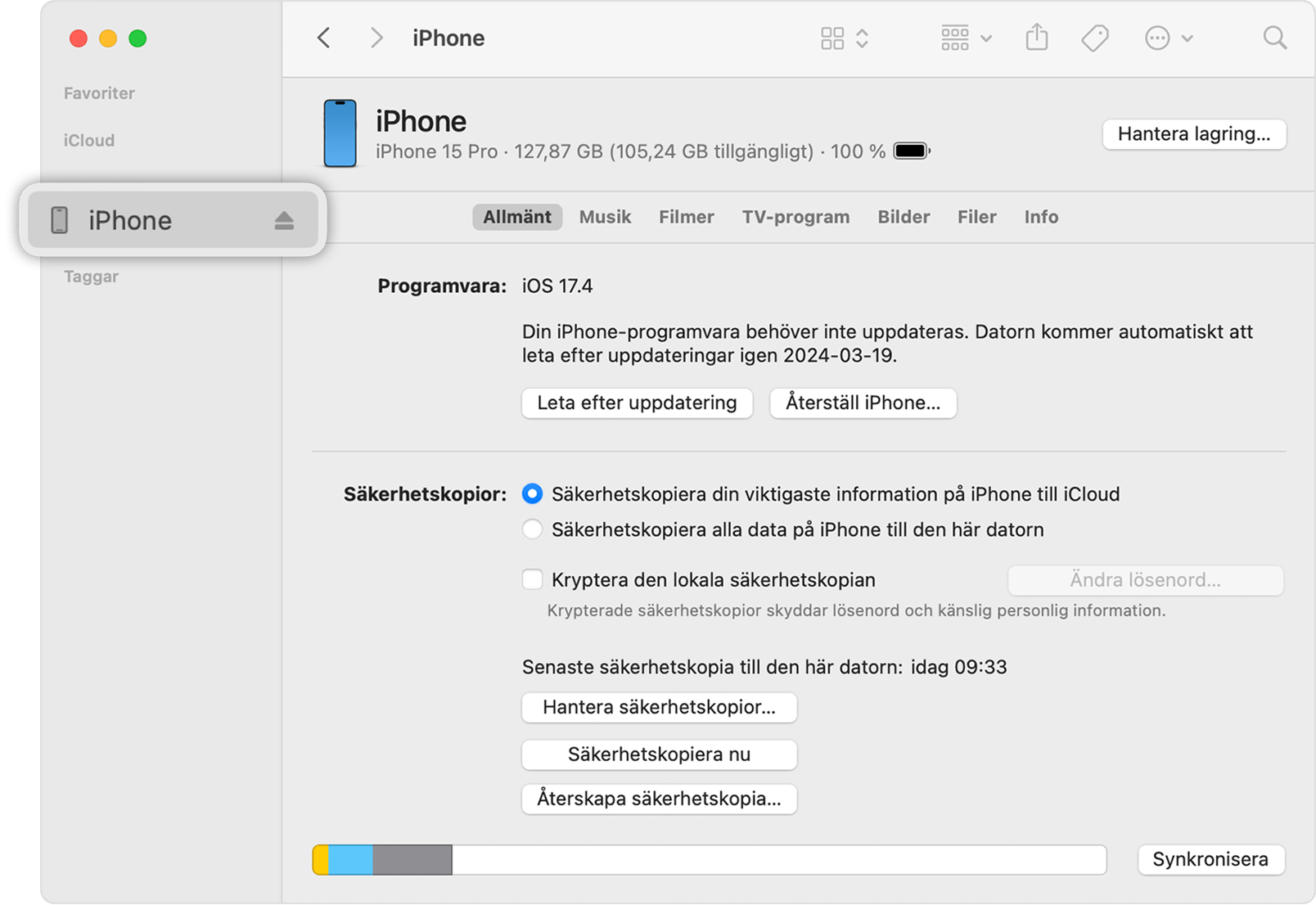Click the battery level icon
This screenshot has width=1316, height=905.
912,151
